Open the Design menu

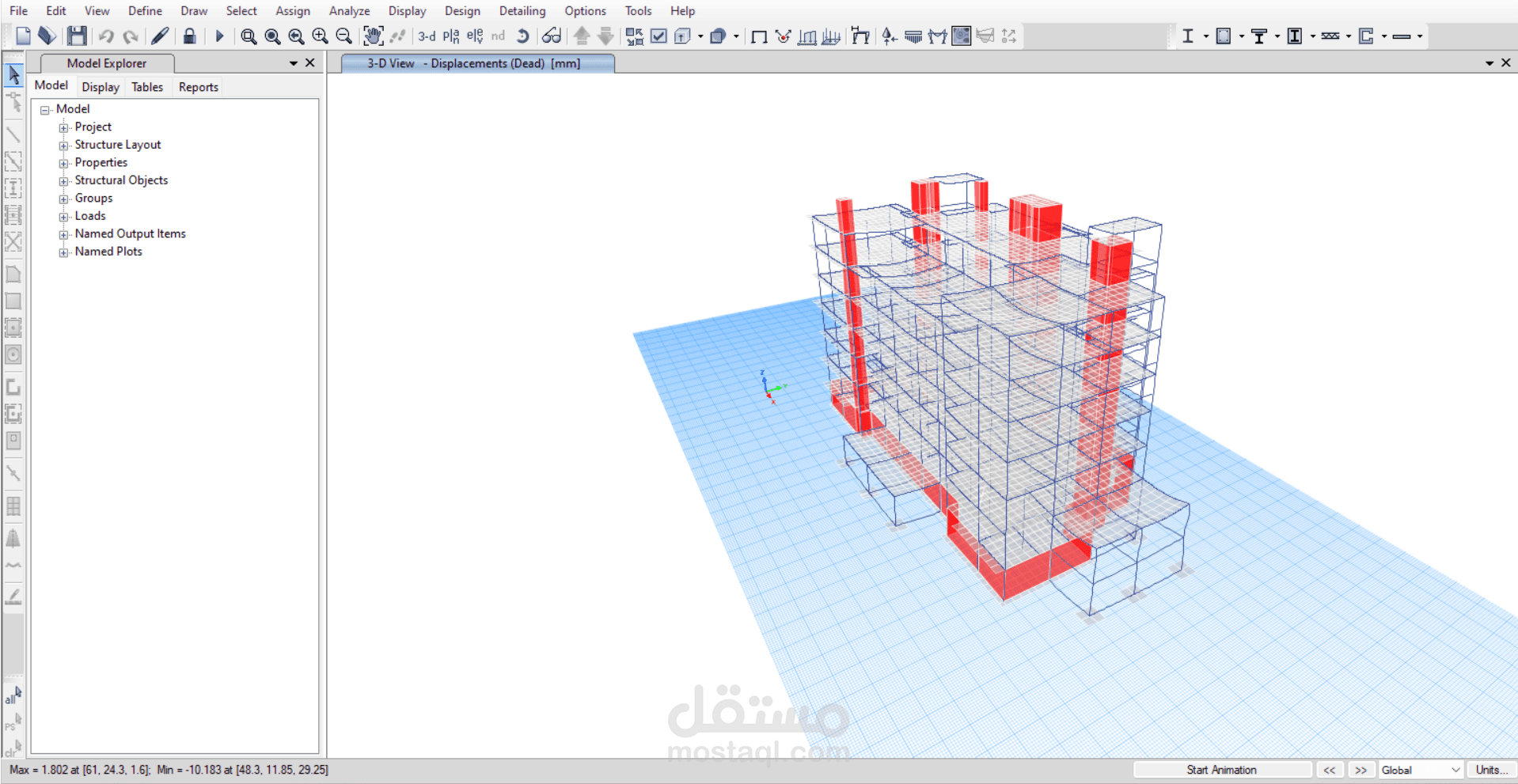coord(462,11)
